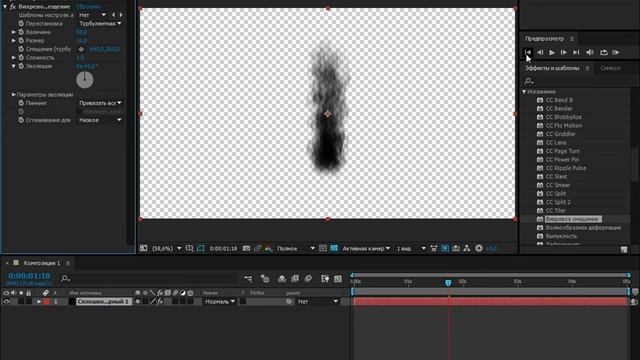Screen dimensions: 640x360
Task: Toggle the stopwatch for Смещение
Action: 21,49
